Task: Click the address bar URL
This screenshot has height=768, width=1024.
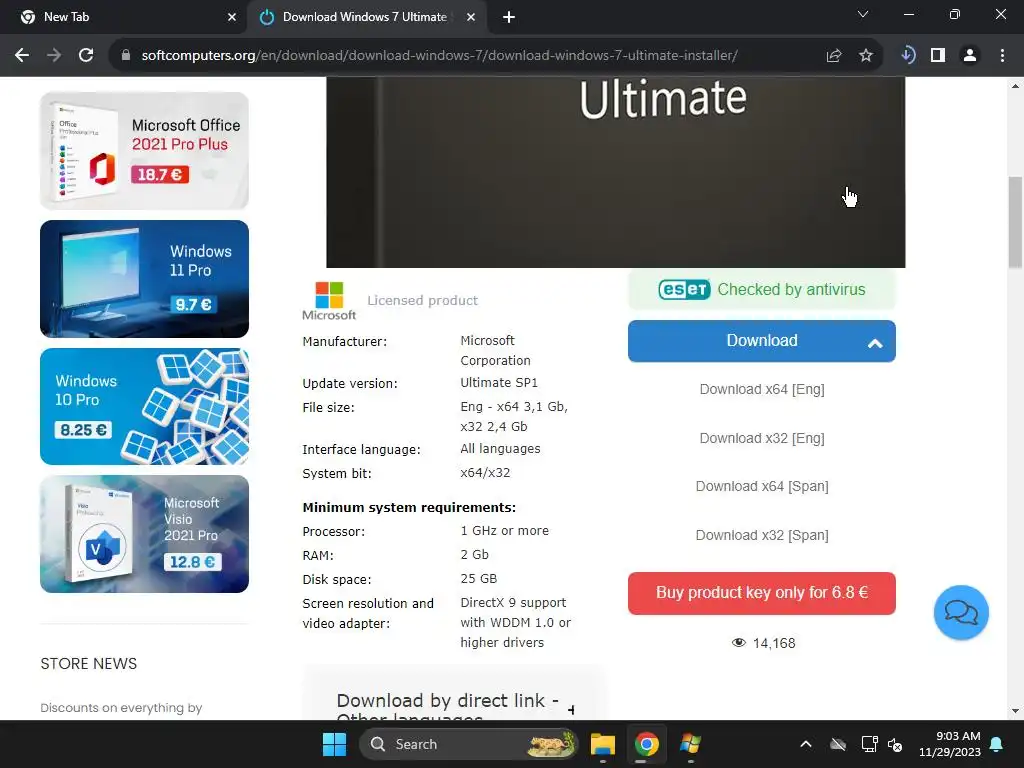Action: point(440,56)
